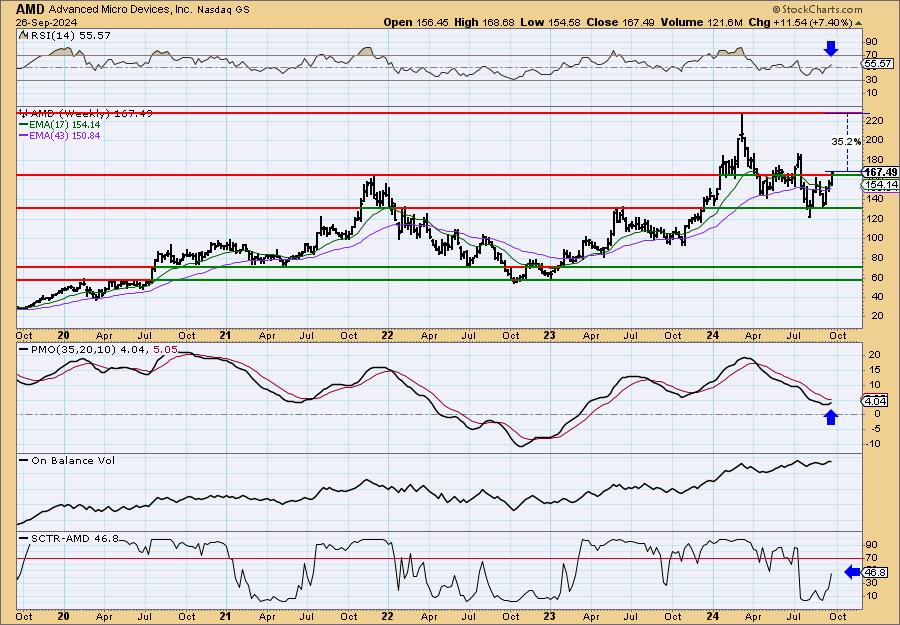The image size is (900, 625).
Task: Click the 100 mark on the price axis
Action: point(875,238)
